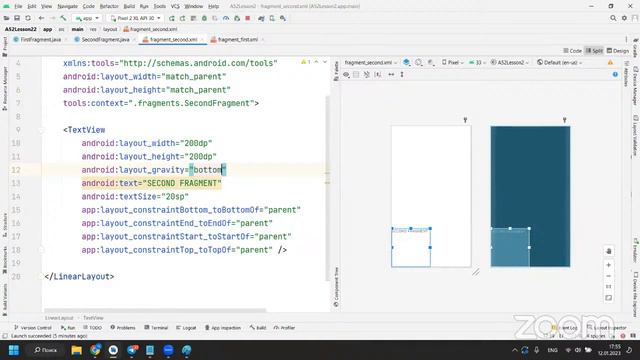Open the Device Manager toolbar icon
640x360 pixels.
pos(272,18)
